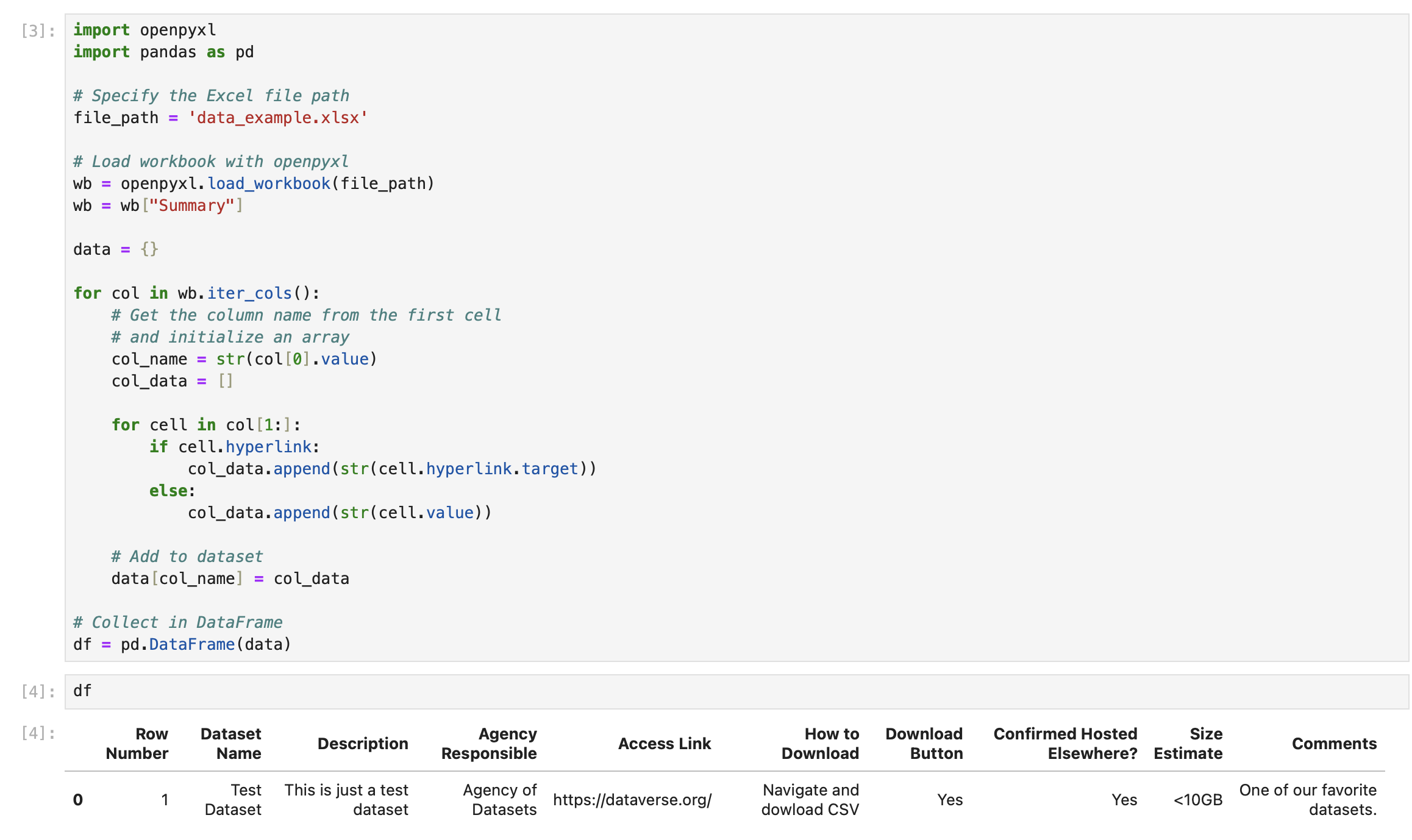This screenshot has height=840, width=1412.
Task: Click the Agency Responsible column header
Action: coord(489,743)
